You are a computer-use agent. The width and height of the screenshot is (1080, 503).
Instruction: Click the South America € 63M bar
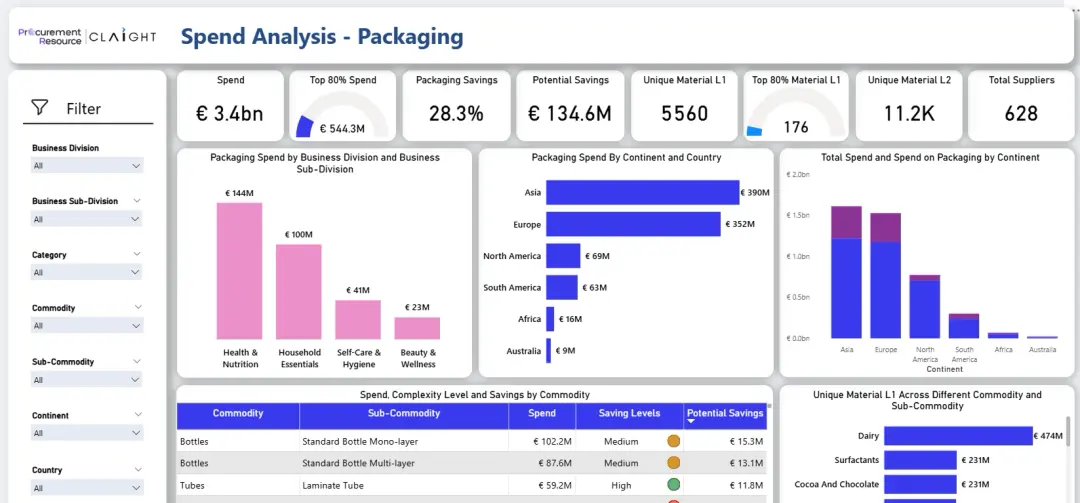pyautogui.click(x=562, y=287)
